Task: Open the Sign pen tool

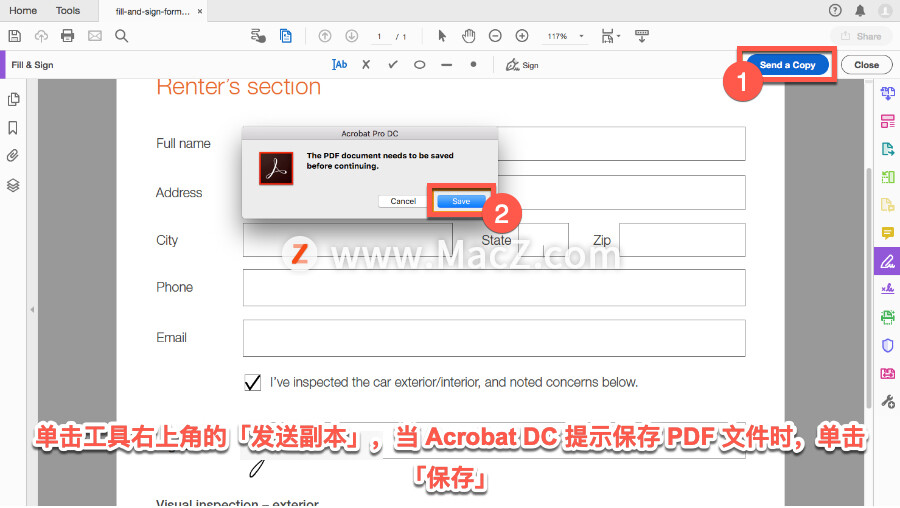Action: tap(522, 65)
